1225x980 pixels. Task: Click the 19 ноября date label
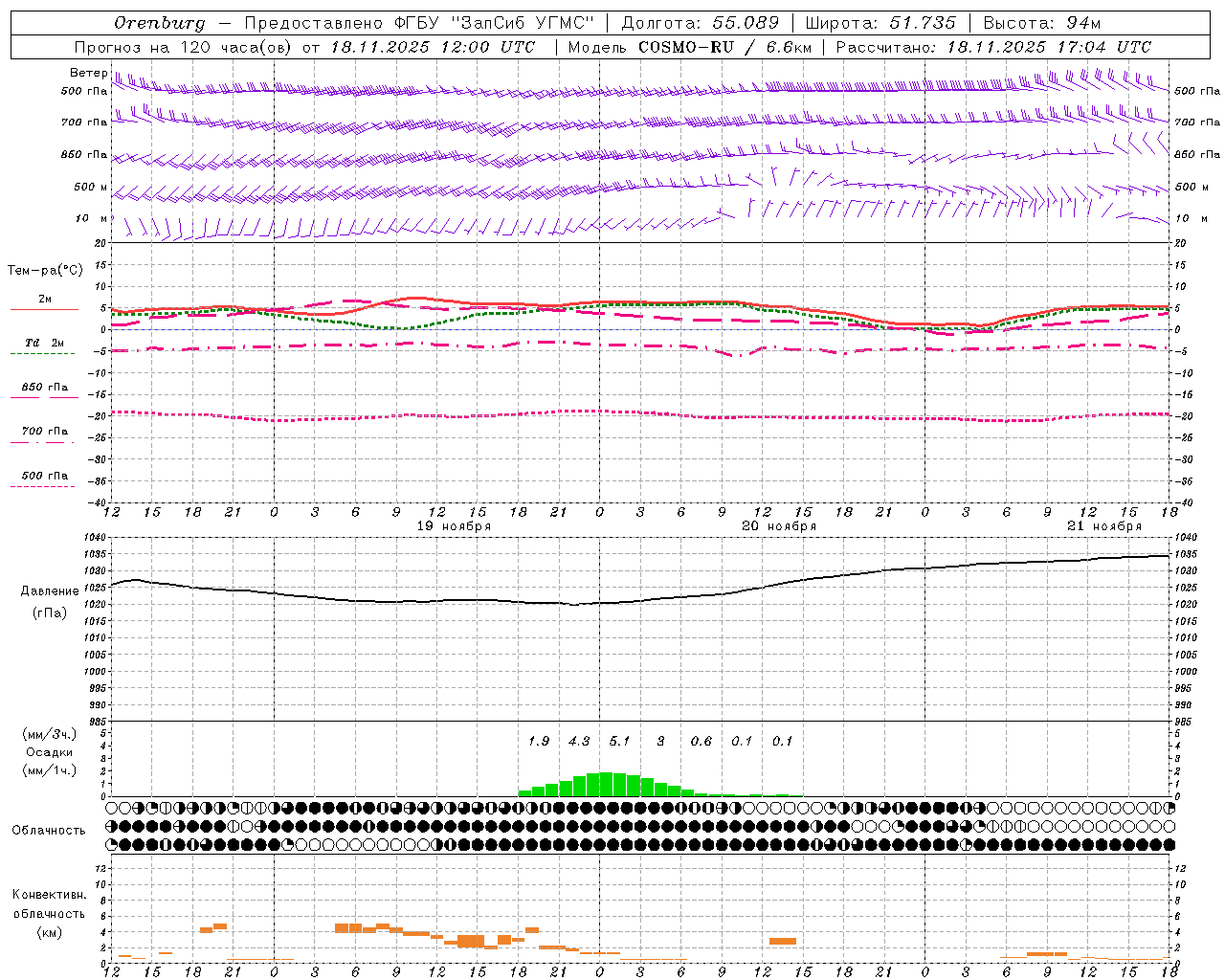coord(454,526)
